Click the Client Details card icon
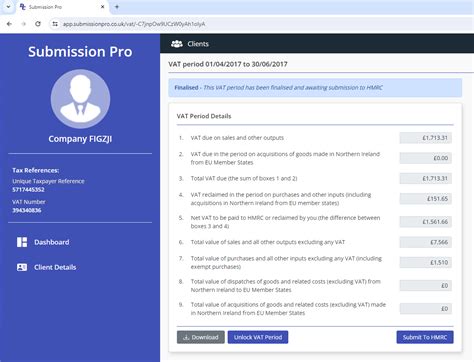The height and width of the screenshot is (362, 474). [22, 267]
